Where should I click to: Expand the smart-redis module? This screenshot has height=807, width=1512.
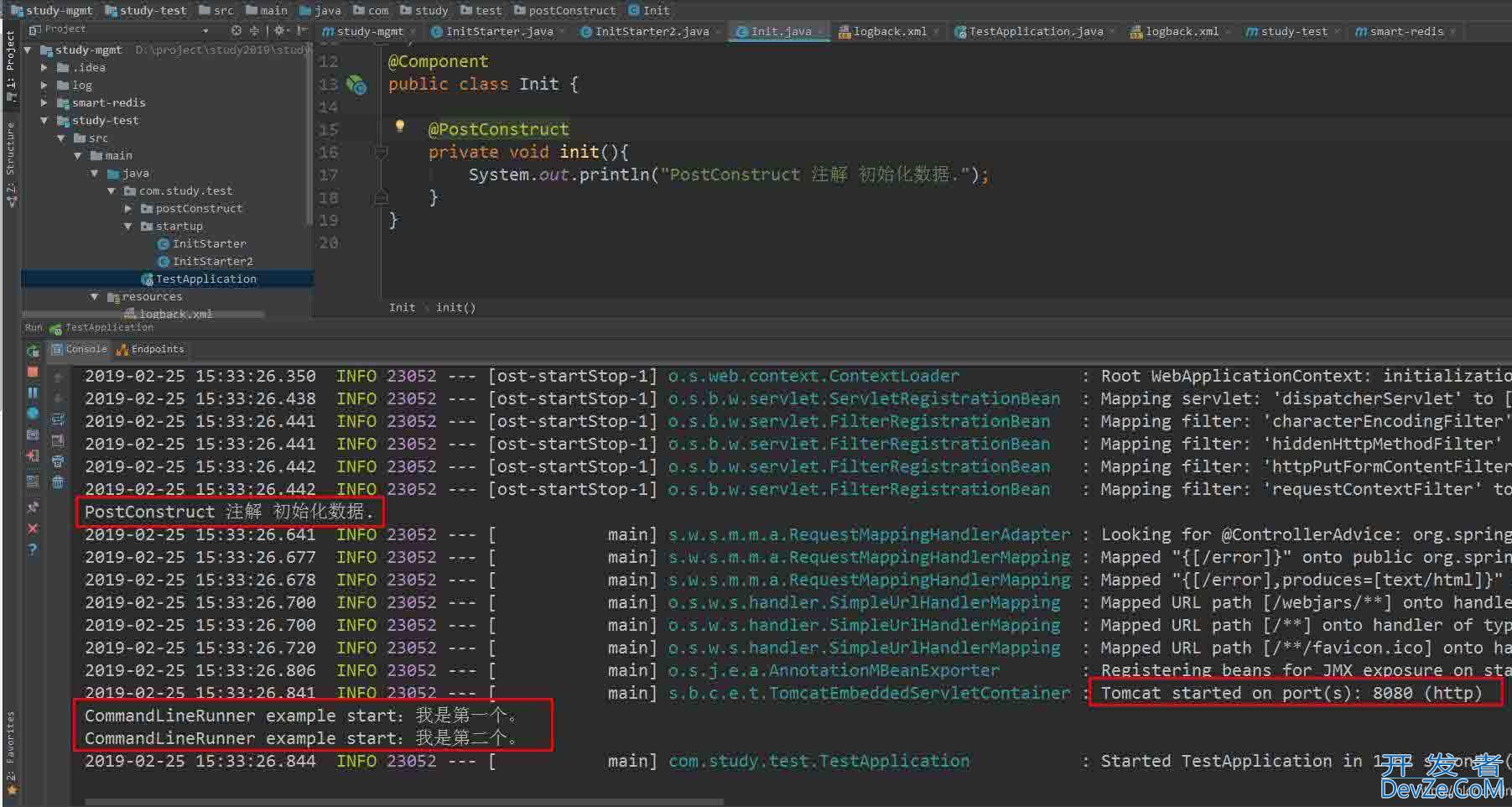44,103
